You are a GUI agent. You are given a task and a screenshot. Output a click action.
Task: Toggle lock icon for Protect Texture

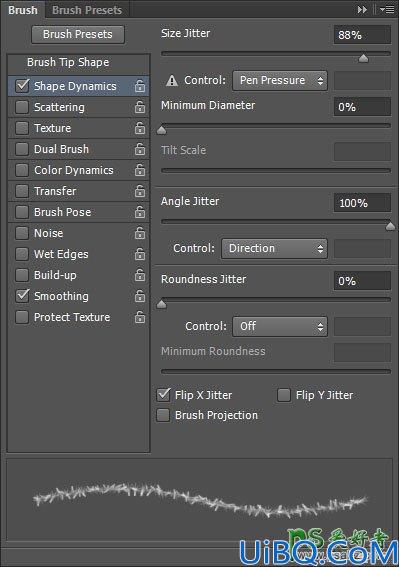[140, 317]
